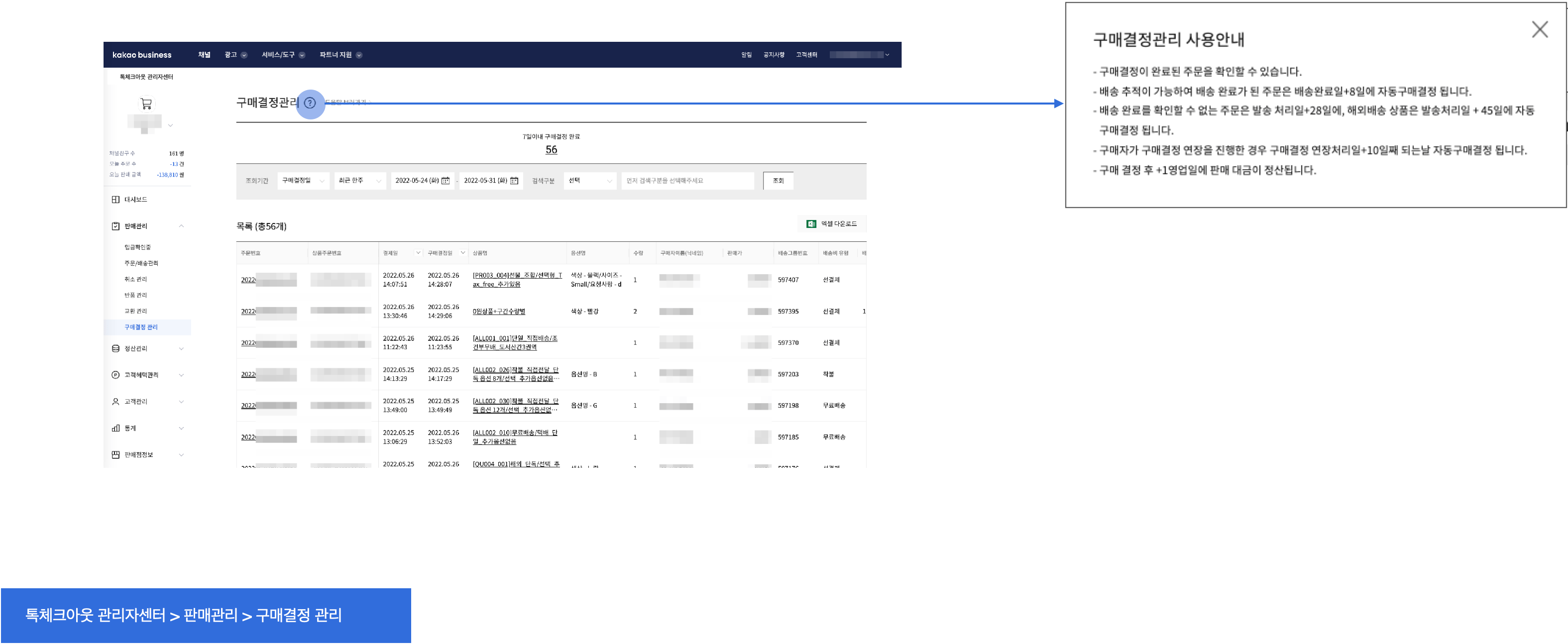Click the 고객관리 person icon in the sidebar

pyautogui.click(x=115, y=402)
